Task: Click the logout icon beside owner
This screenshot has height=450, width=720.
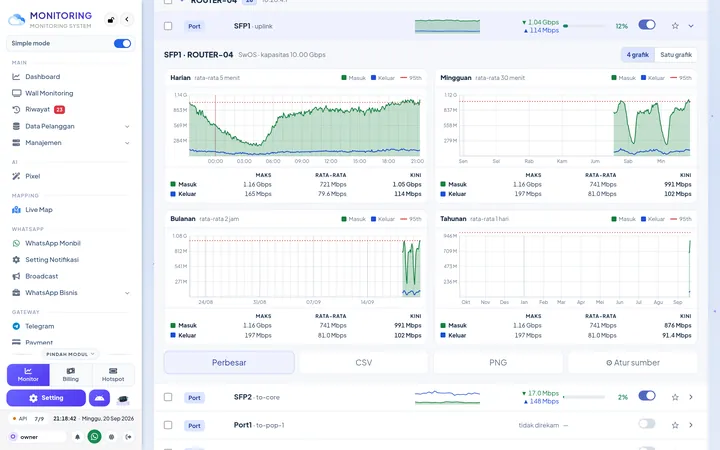Action: pyautogui.click(x=129, y=437)
